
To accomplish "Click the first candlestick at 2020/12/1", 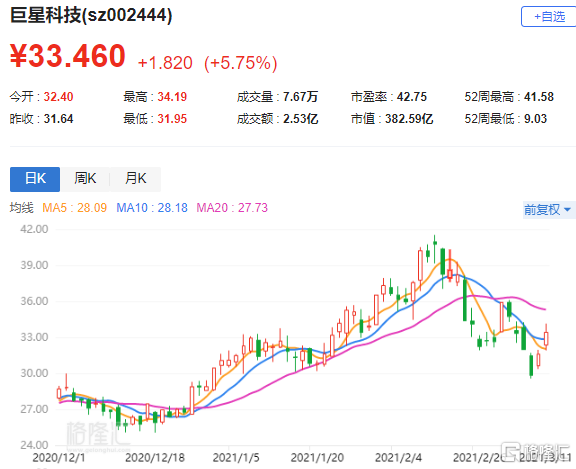I will 59,393.
